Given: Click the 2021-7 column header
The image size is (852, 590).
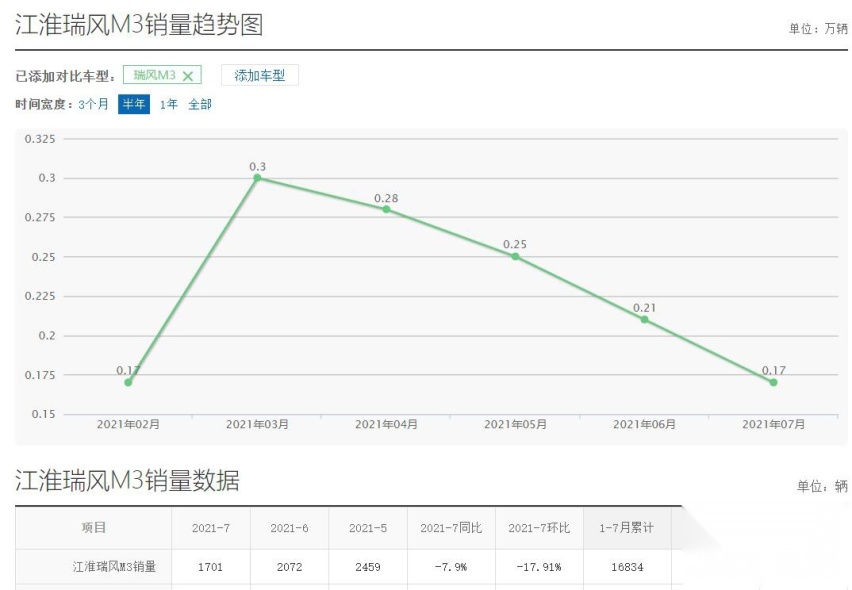Looking at the screenshot, I should 211,528.
